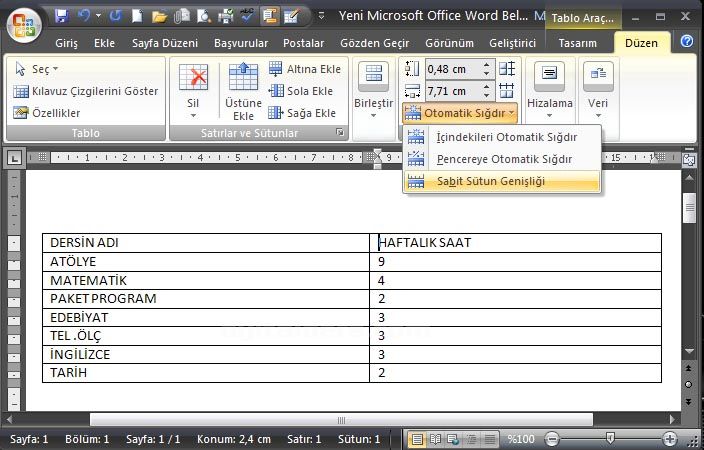Screen dimensions: 704x450
Task: Open the Gözden Geçir tab
Action: [374, 43]
